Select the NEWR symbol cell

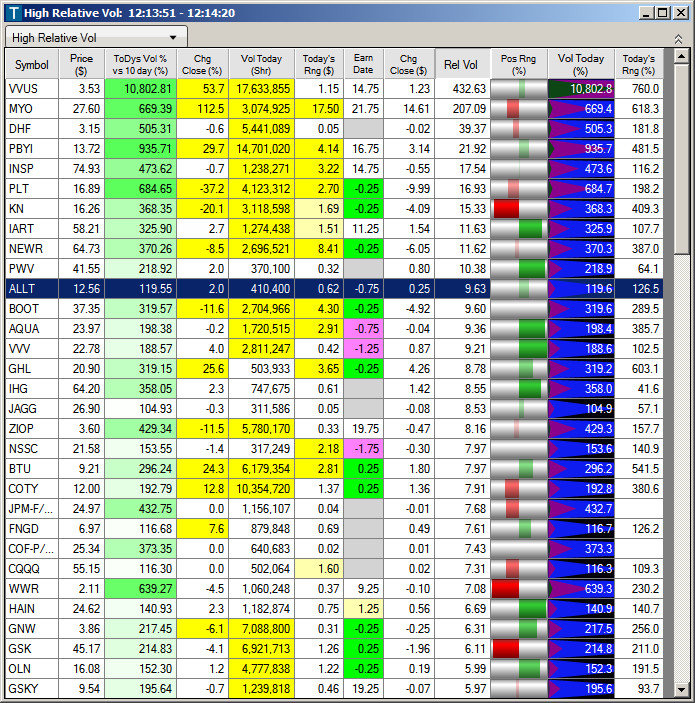pos(31,249)
